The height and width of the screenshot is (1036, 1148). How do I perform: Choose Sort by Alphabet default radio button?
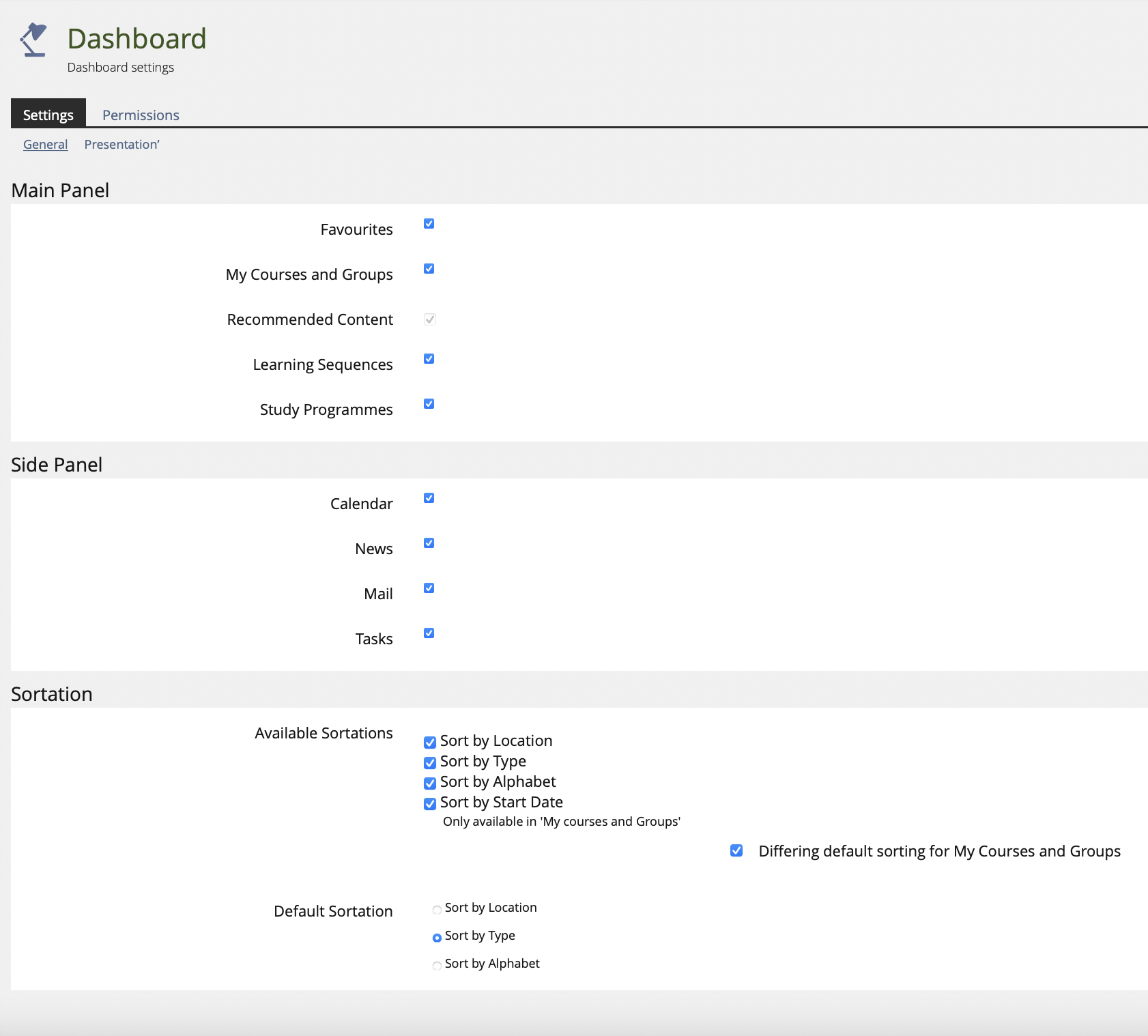[437, 966]
